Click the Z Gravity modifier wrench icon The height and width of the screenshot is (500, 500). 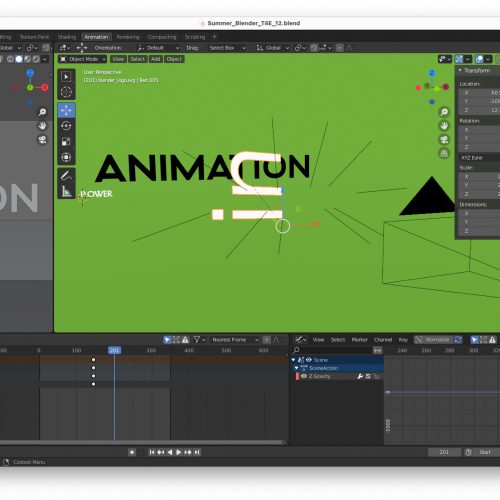pyautogui.click(x=360, y=376)
